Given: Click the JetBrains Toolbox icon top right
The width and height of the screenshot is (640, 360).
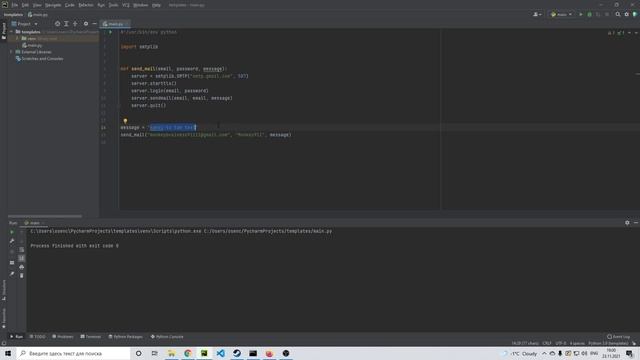Looking at the screenshot, I should pos(635,14).
